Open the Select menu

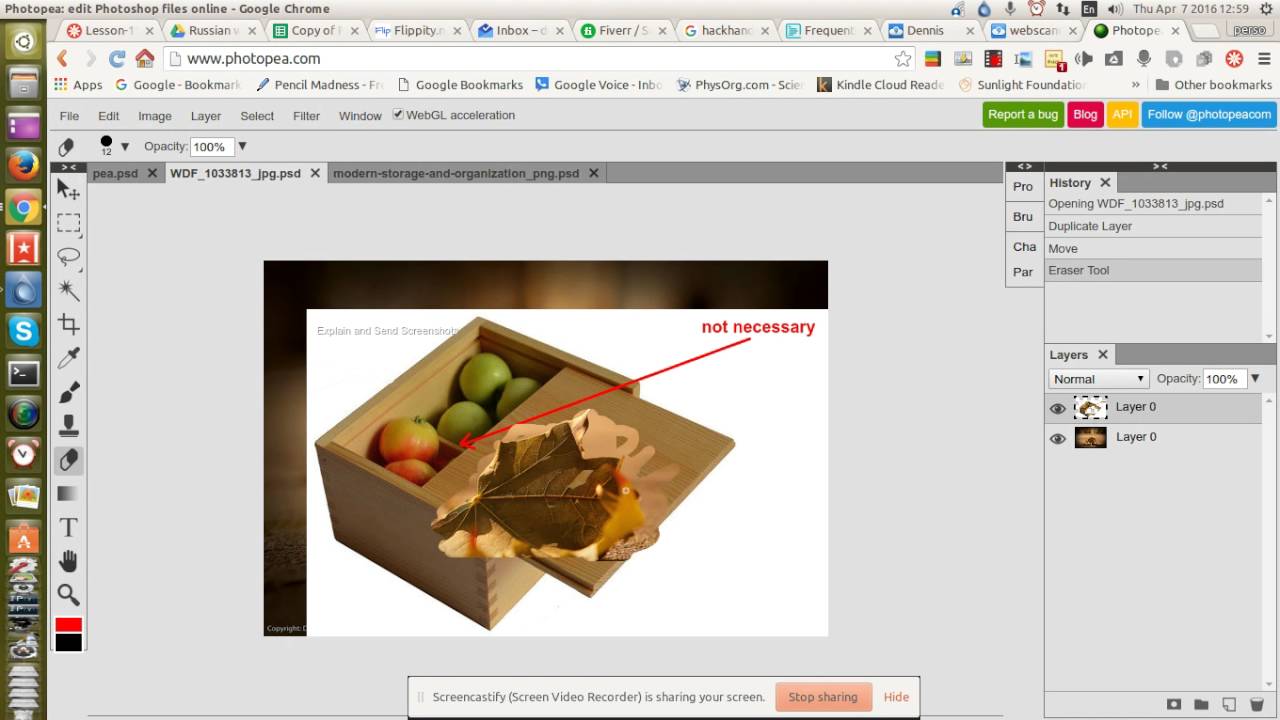click(x=257, y=116)
